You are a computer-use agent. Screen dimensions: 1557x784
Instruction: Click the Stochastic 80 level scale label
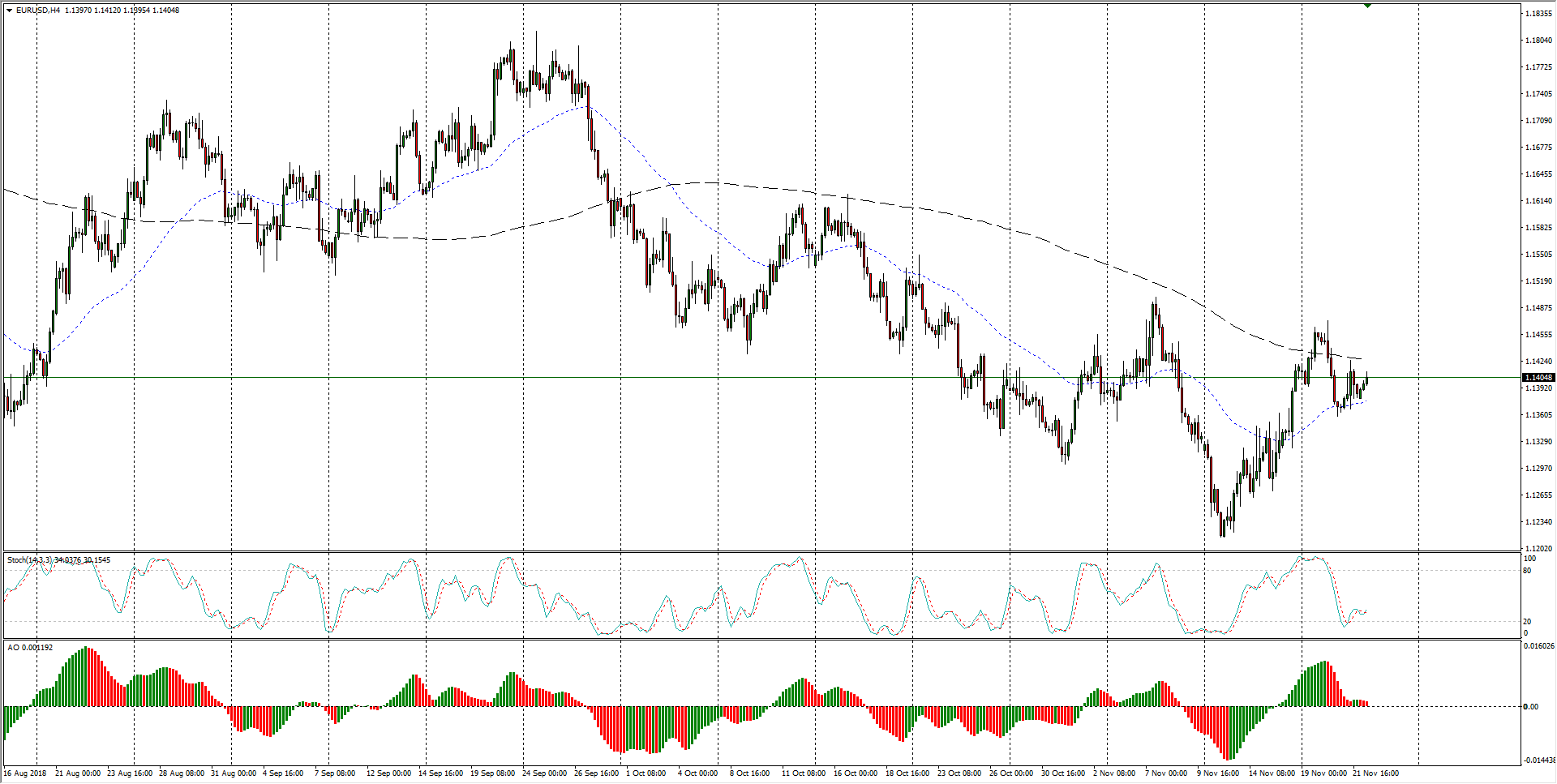coord(1527,571)
